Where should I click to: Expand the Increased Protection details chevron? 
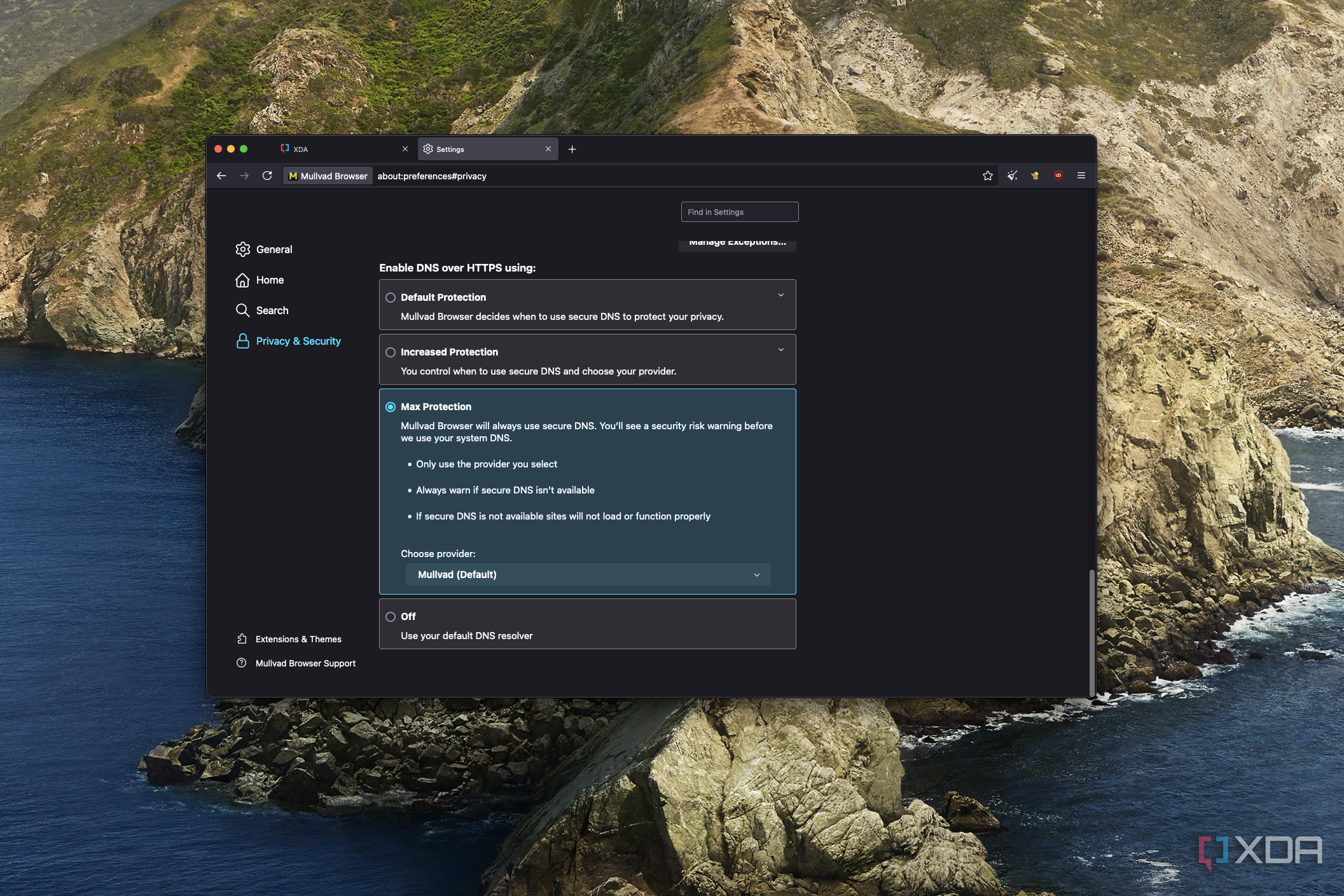(781, 350)
